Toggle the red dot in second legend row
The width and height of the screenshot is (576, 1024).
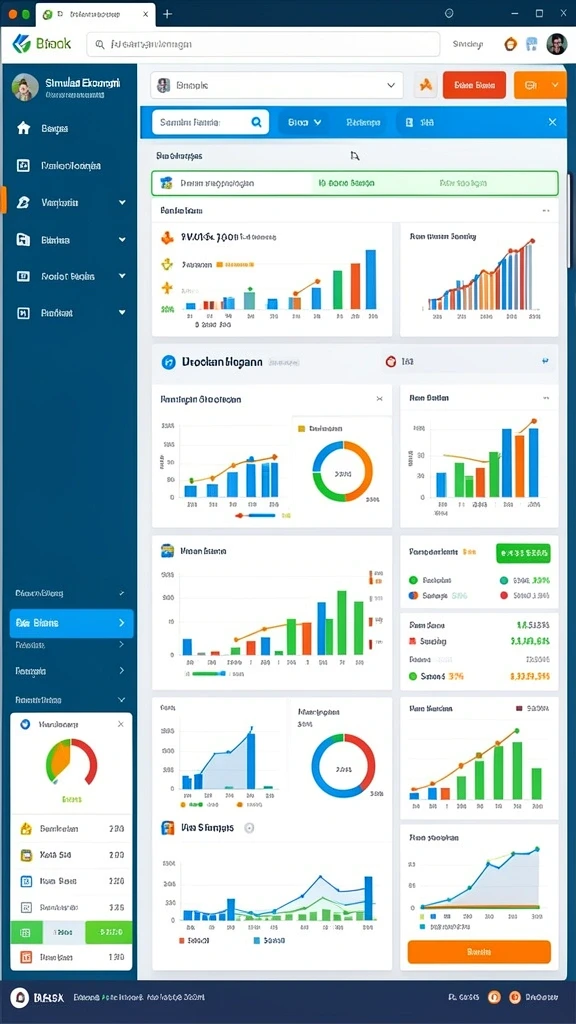pyautogui.click(x=504, y=595)
